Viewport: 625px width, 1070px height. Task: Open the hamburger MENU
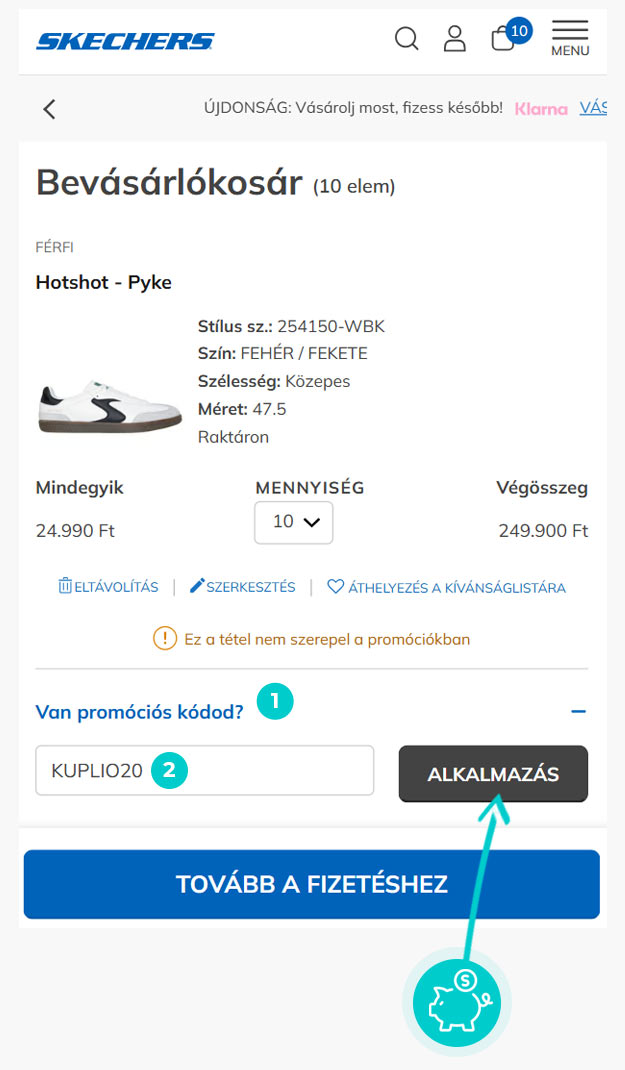[x=570, y=38]
